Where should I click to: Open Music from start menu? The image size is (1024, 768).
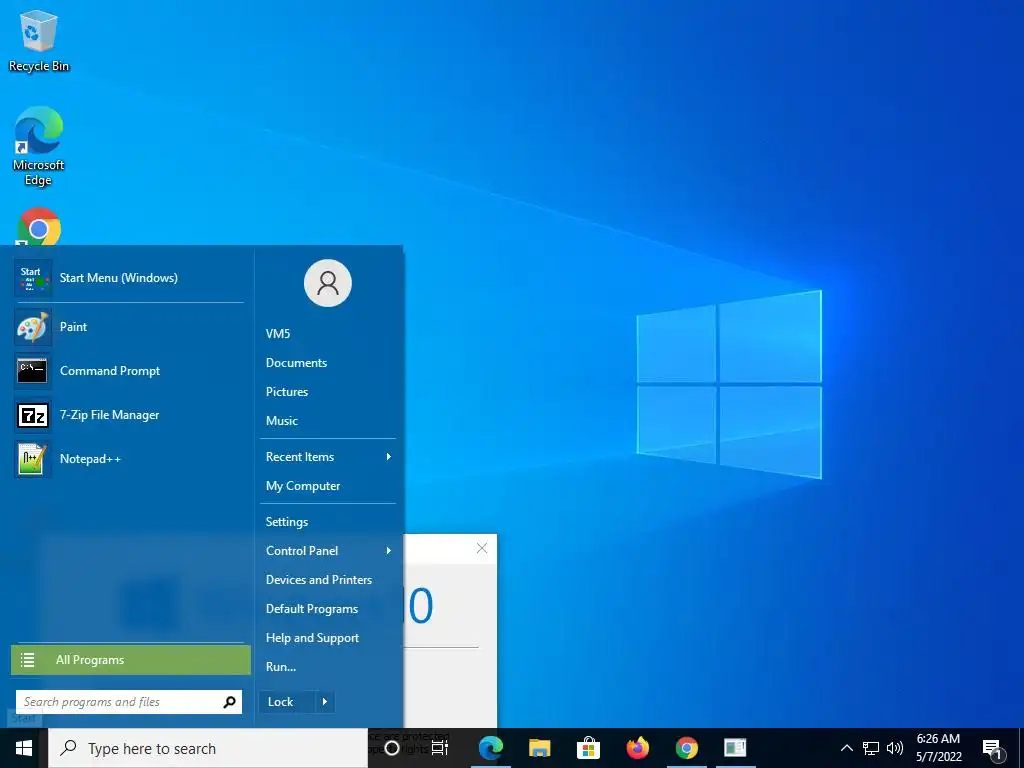[x=281, y=421]
